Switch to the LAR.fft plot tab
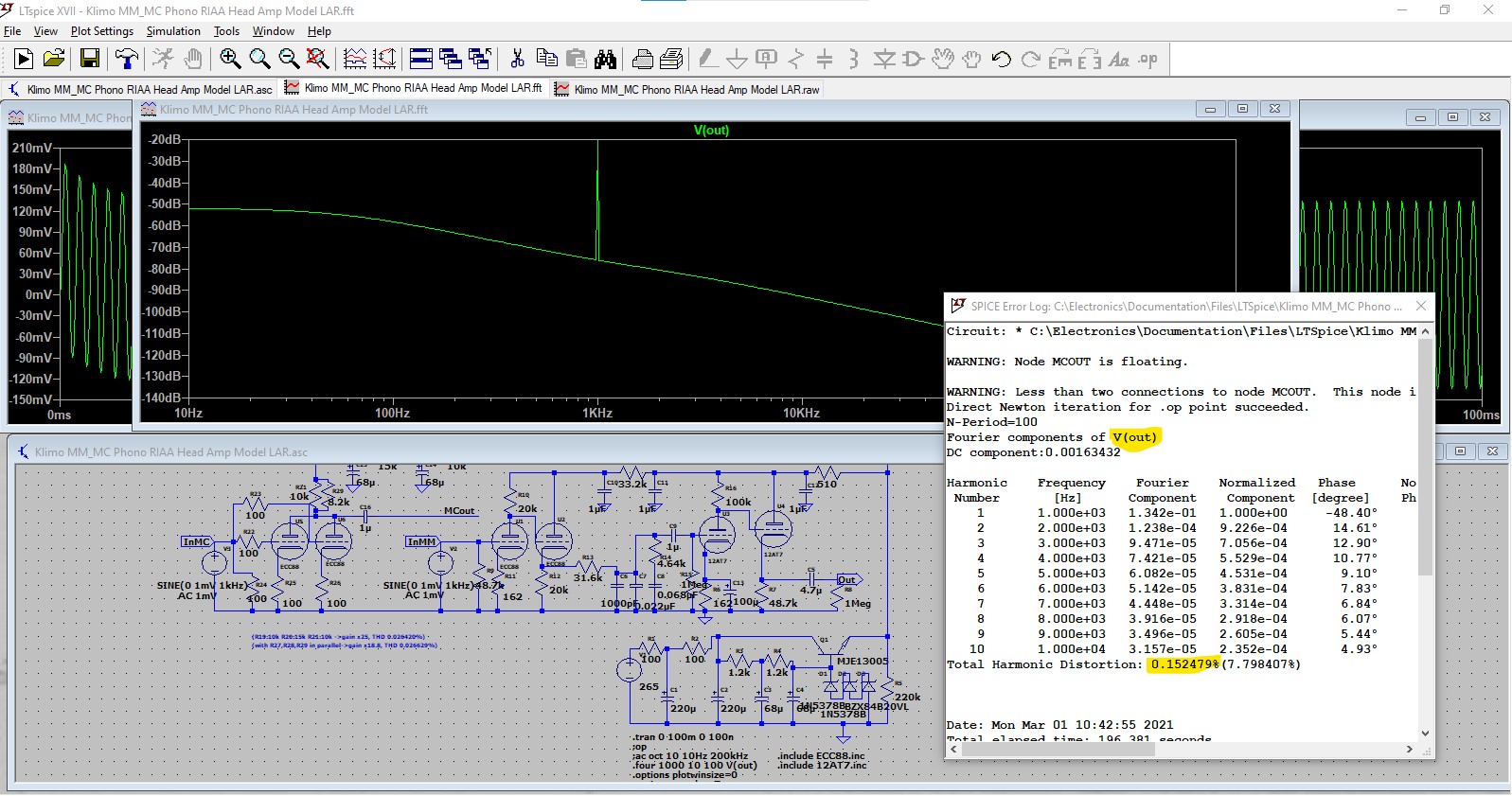Image resolution: width=1512 pixels, height=796 pixels. 413,88
